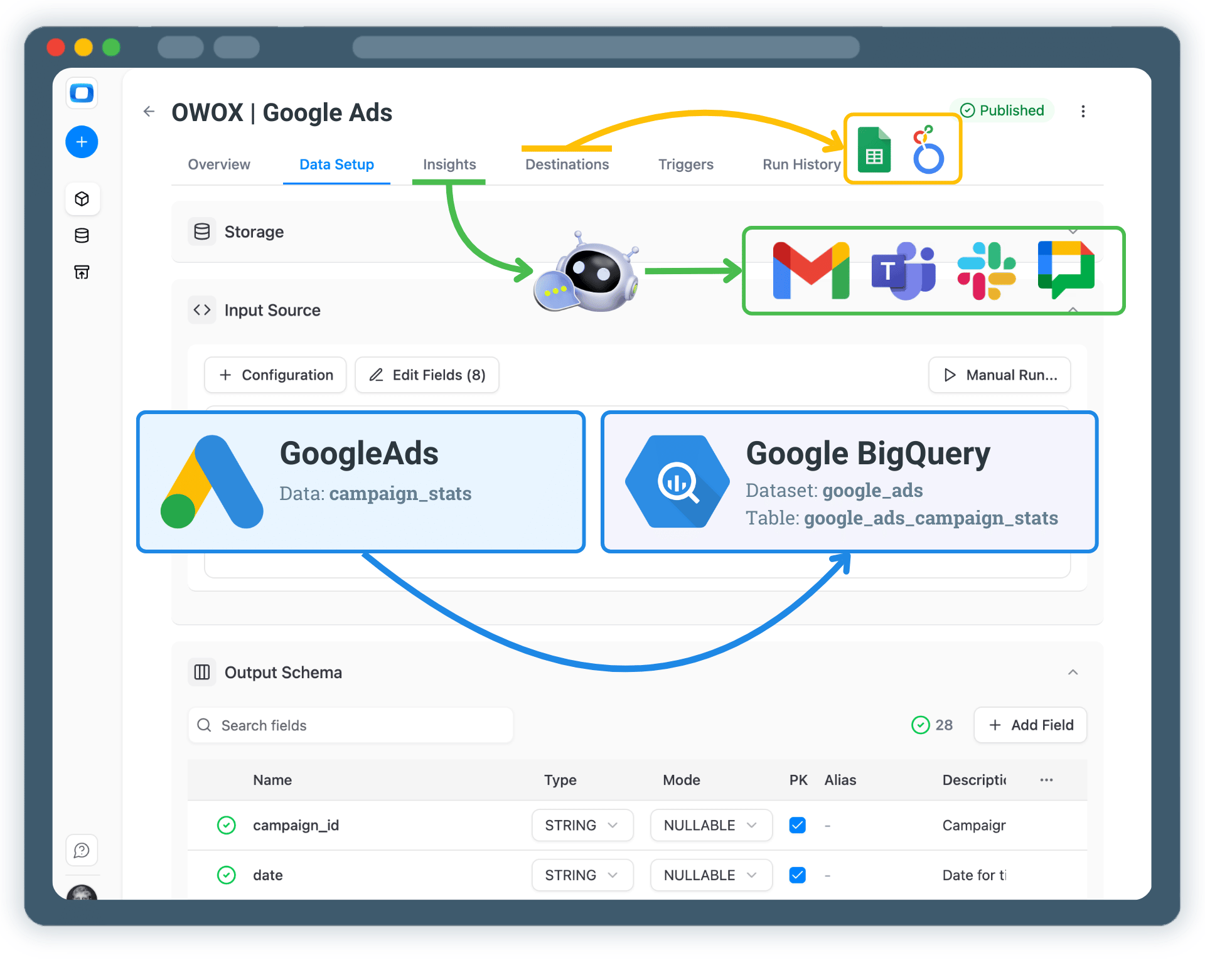Open the NULLABLE mode dropdown for date
Viewport: 1205px width, 980px height.
pos(710,875)
